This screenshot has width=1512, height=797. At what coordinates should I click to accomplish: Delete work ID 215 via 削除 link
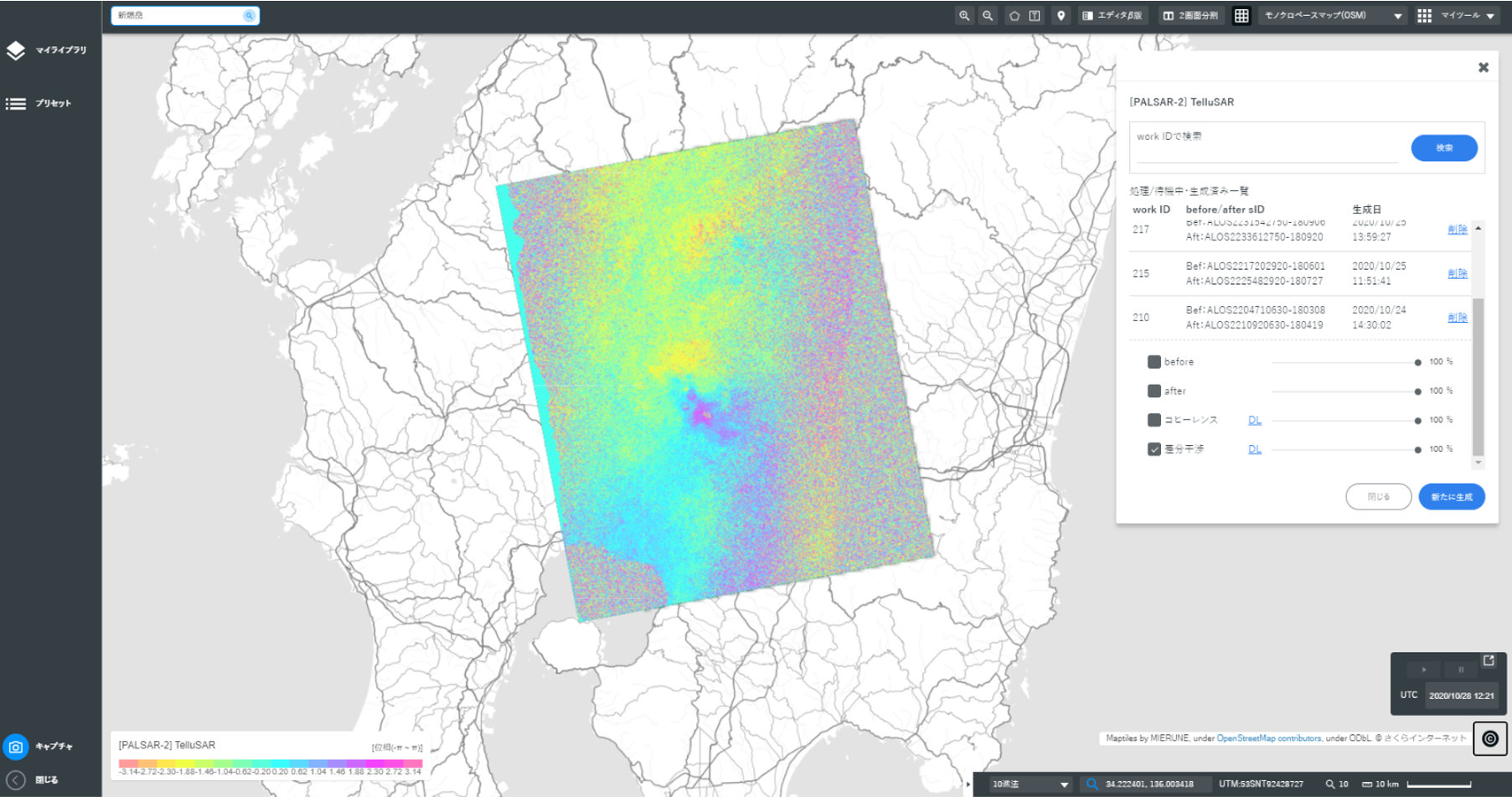point(1458,274)
